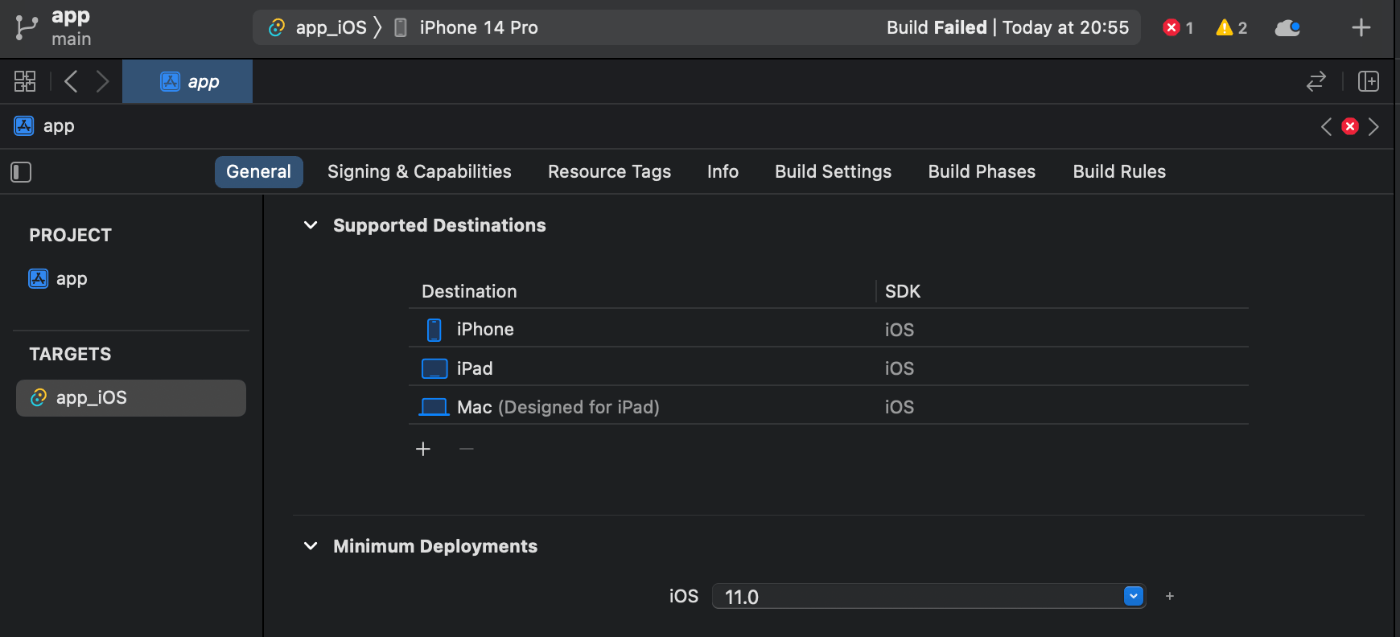Click the red error icon in jump bar
1400x637 pixels.
point(1350,127)
